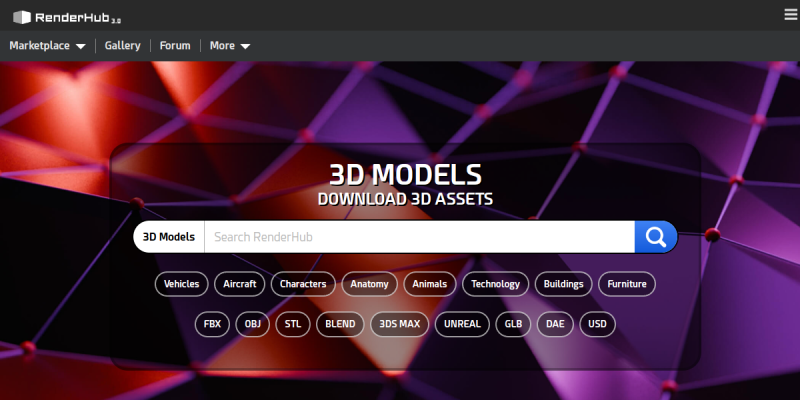Click the RenderHub cube logo icon
This screenshot has width=800, height=400.
pos(22,17)
